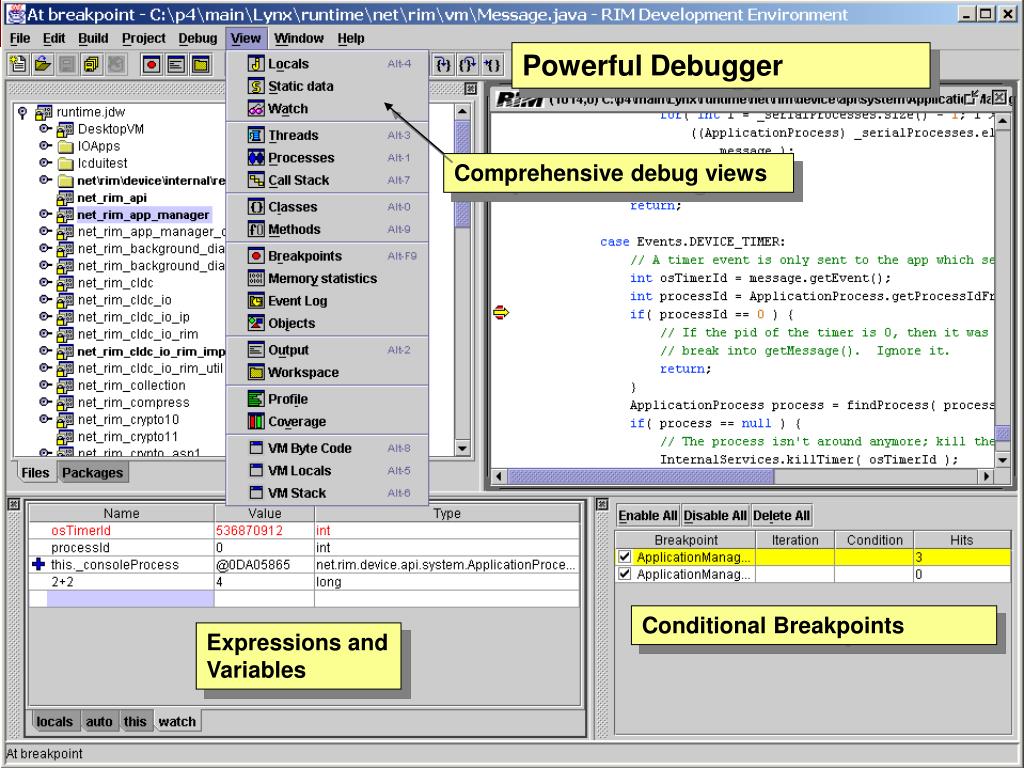Click the Threads menu icon
The width and height of the screenshot is (1024, 768).
click(x=256, y=135)
